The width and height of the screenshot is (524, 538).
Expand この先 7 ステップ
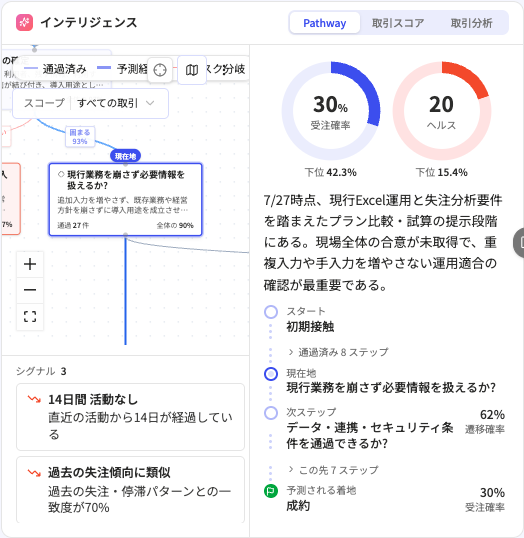click(x=334, y=470)
